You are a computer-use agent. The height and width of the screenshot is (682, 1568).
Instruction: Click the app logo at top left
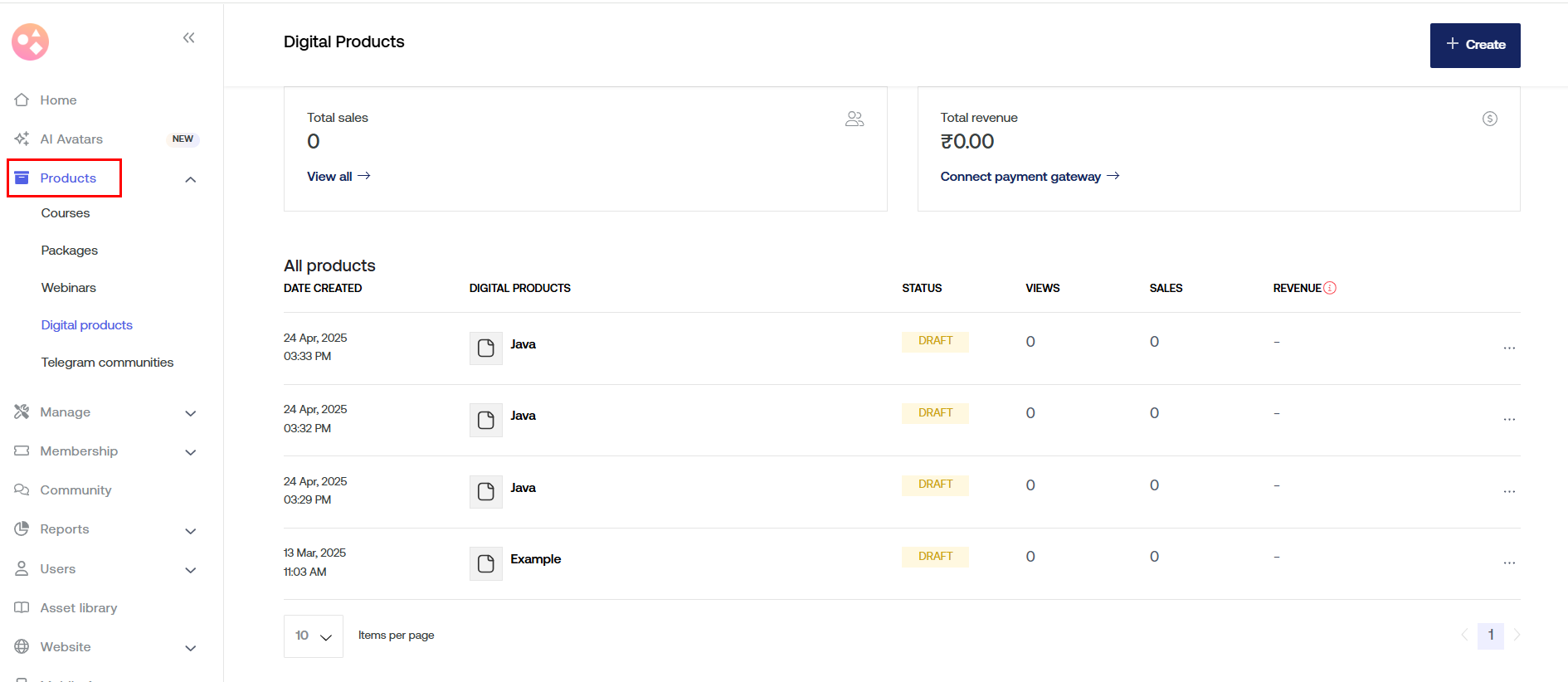31,41
